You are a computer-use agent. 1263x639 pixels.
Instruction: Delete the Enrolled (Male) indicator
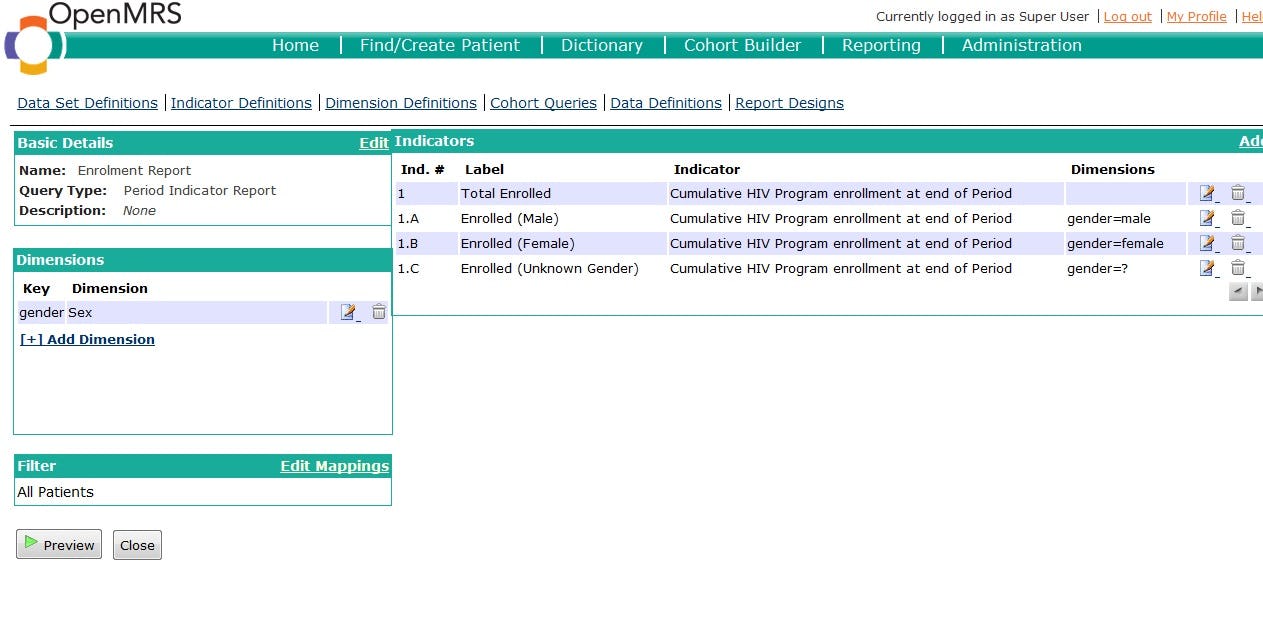click(1237, 218)
